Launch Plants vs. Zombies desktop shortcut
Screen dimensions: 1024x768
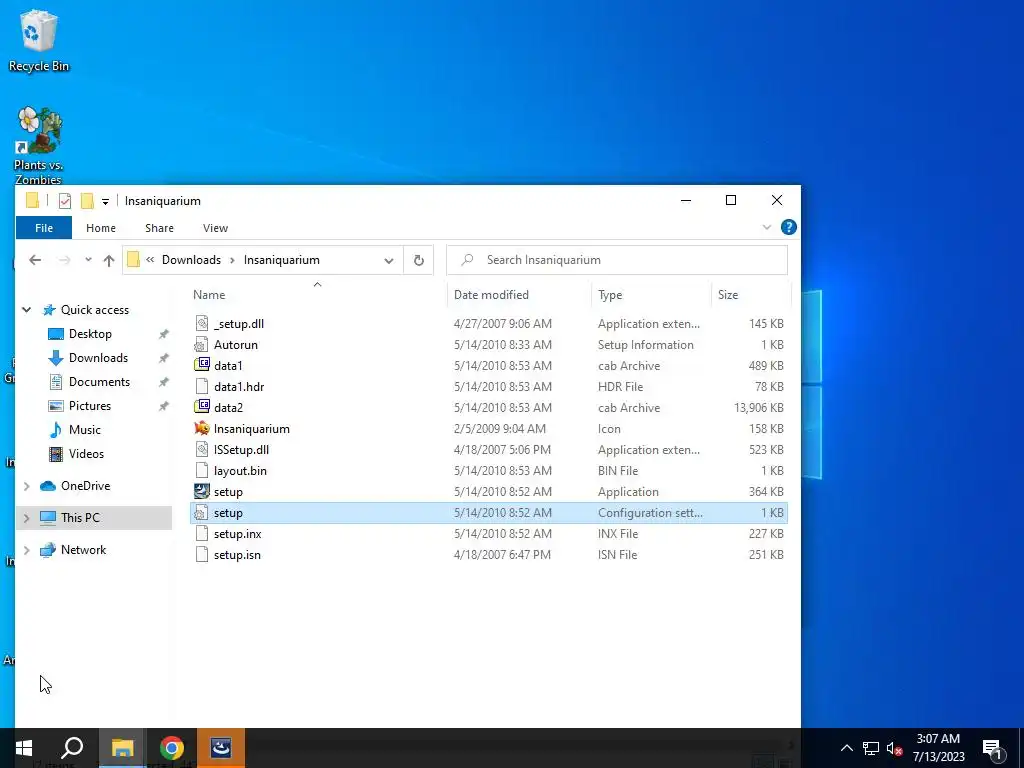[38, 146]
